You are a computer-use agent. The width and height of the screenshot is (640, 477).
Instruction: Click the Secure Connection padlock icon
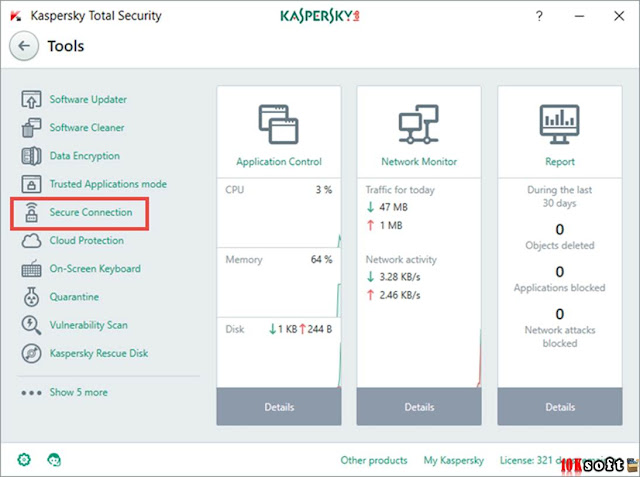[31, 212]
